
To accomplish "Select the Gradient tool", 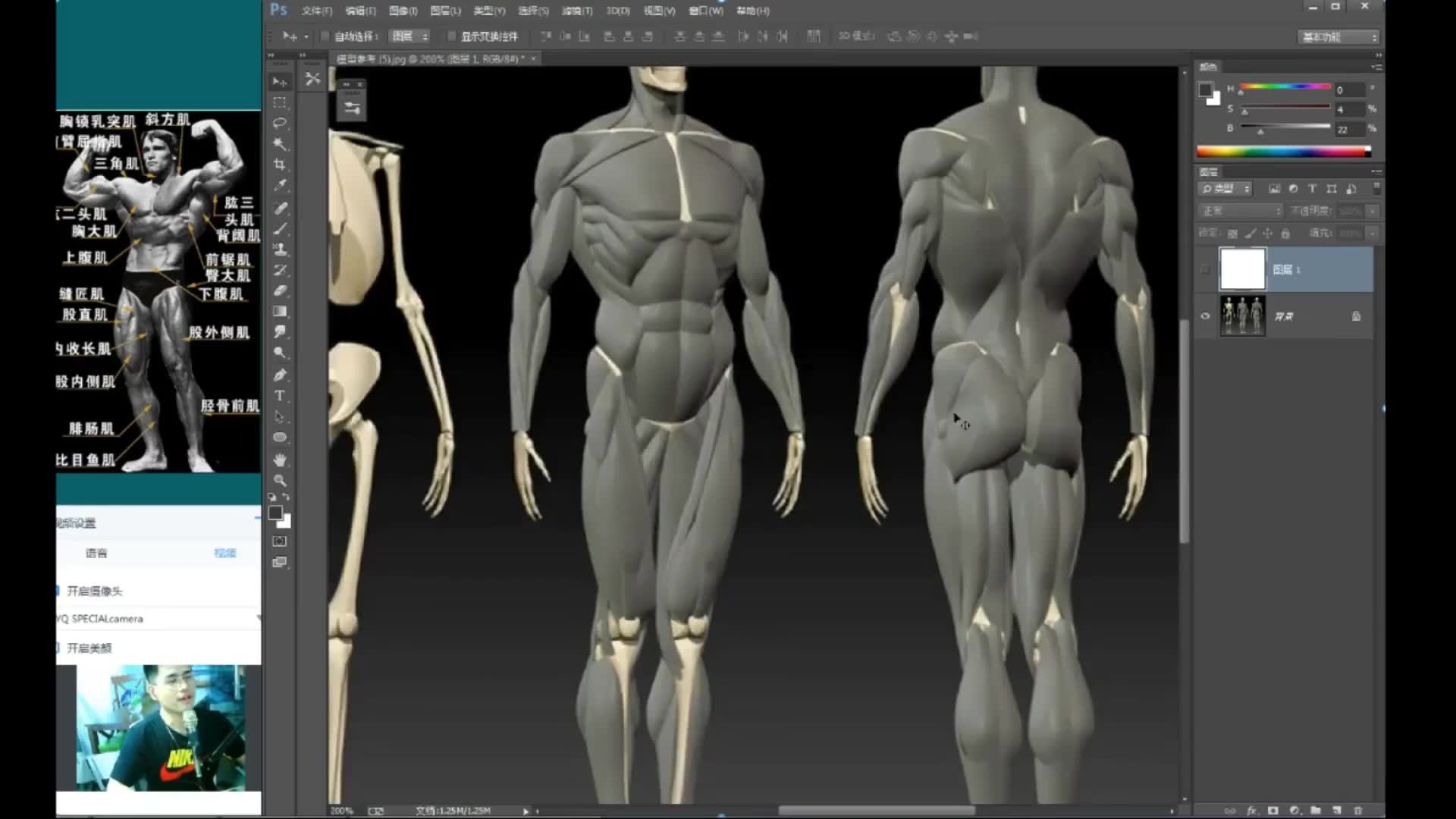I will pos(280,311).
